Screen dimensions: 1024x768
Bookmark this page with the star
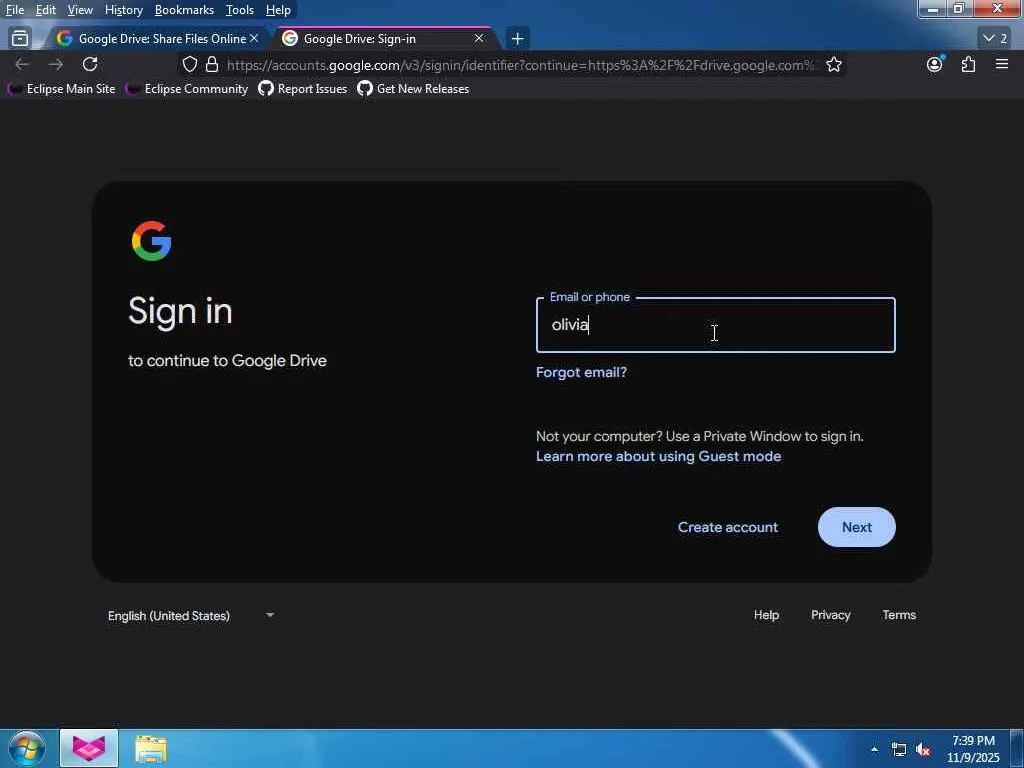pos(833,64)
